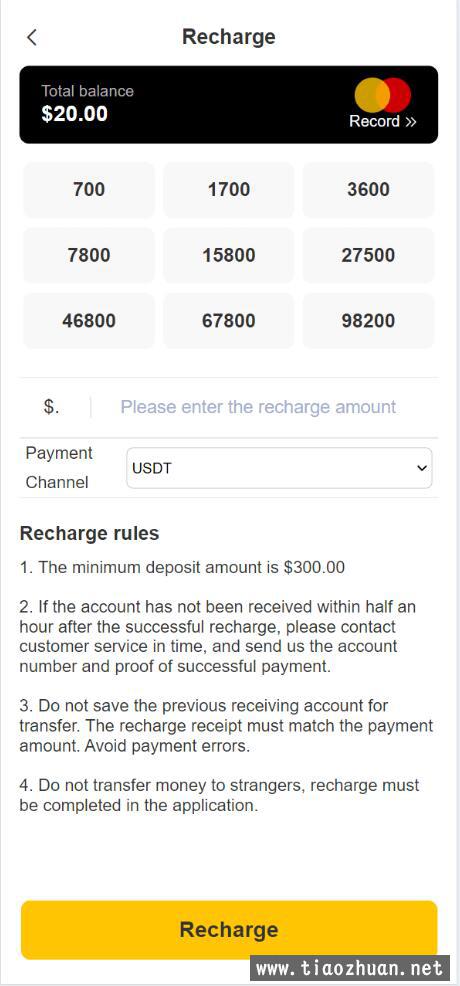Pick the 27500 recharge amount
Screen dimensions: 460x986
click(x=368, y=255)
